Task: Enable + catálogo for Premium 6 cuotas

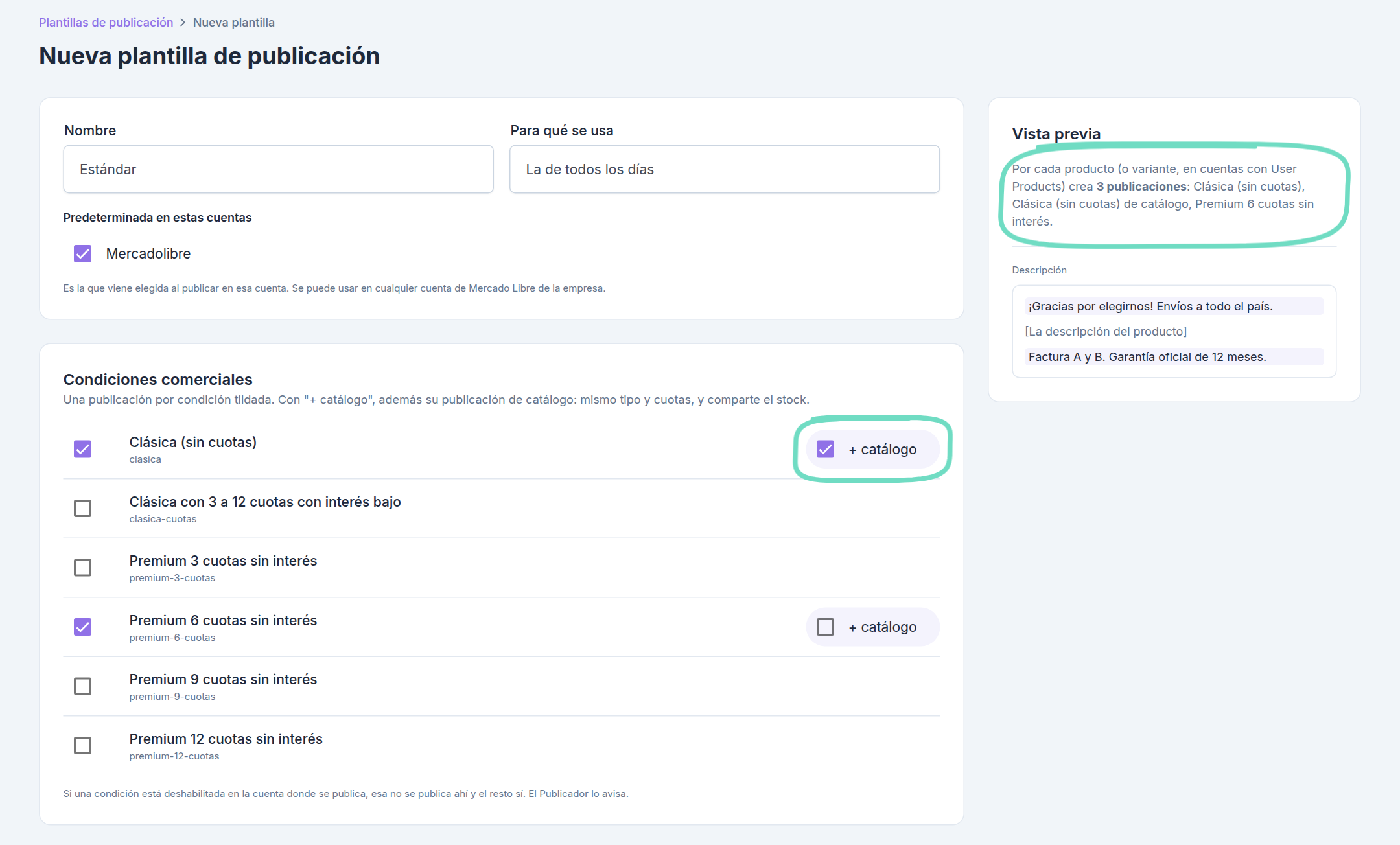Action: (825, 627)
